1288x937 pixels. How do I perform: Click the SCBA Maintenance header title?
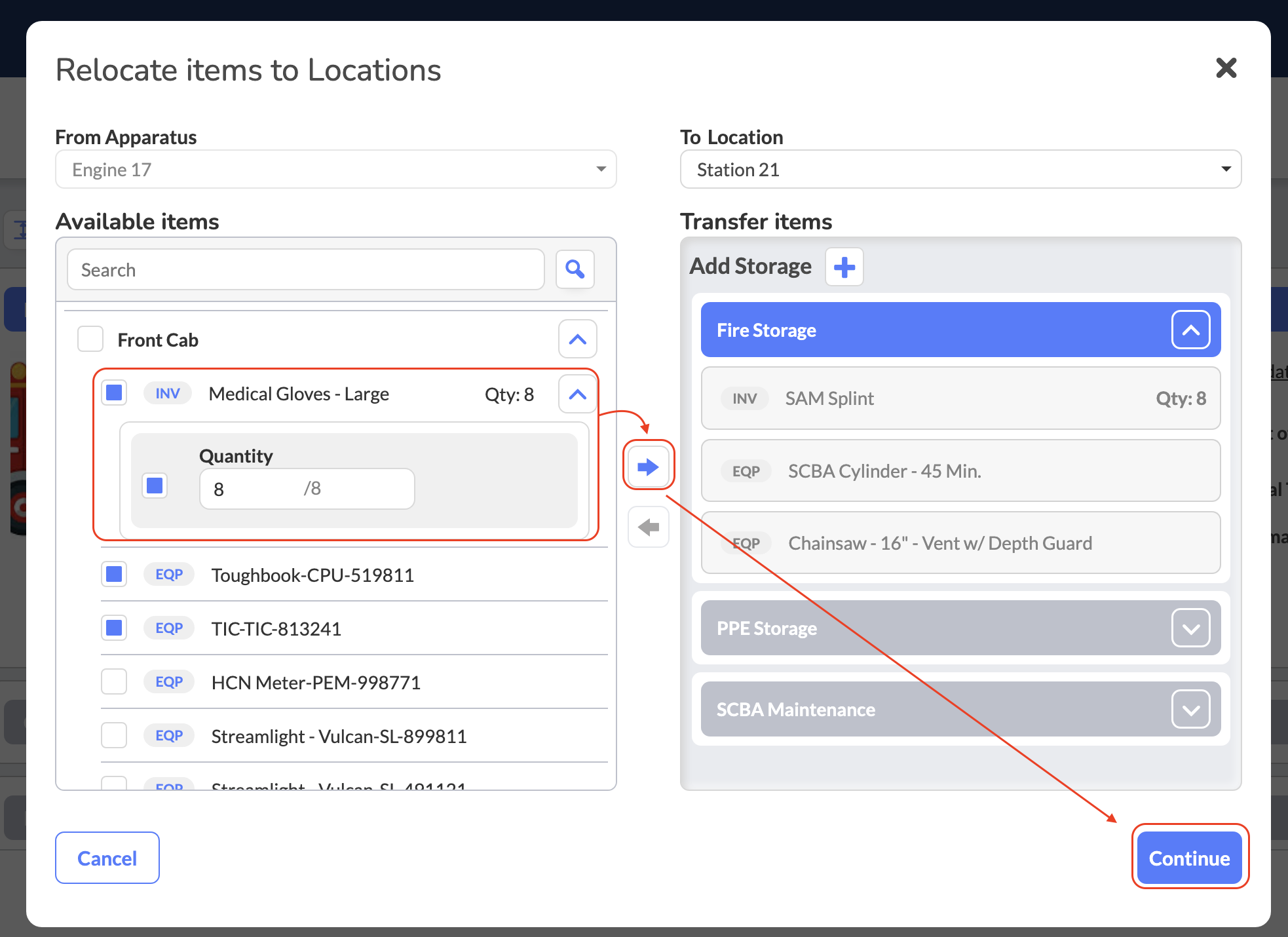click(796, 710)
